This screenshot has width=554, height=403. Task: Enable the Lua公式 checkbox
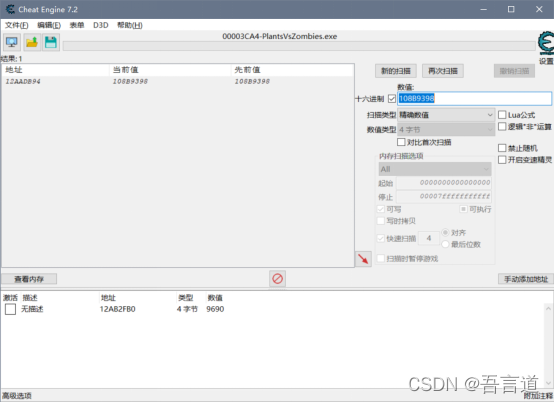click(502, 115)
